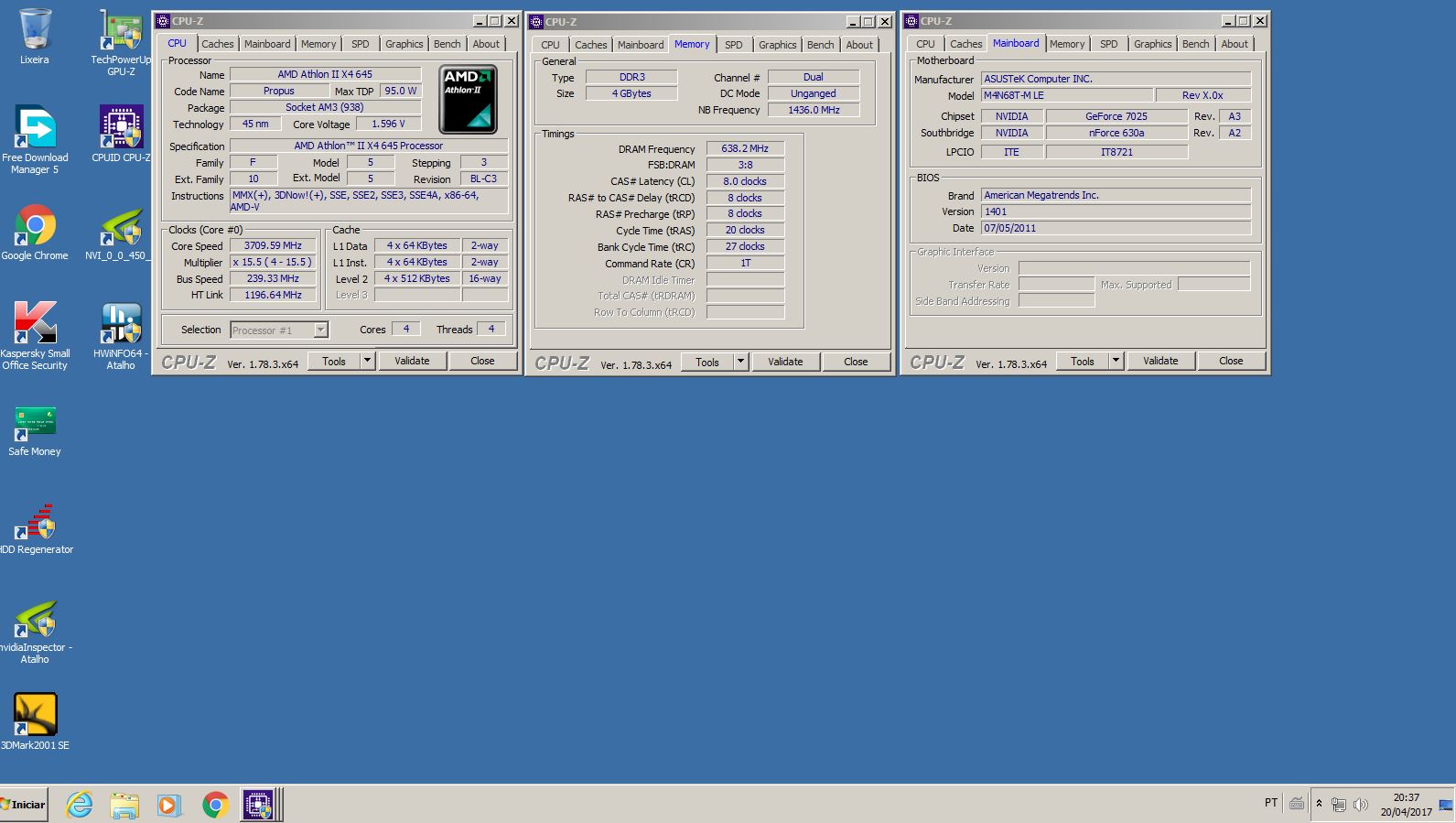Viewport: 1456px width, 823px height.
Task: Open the Lixeira recycle bin icon
Action: click(x=35, y=37)
